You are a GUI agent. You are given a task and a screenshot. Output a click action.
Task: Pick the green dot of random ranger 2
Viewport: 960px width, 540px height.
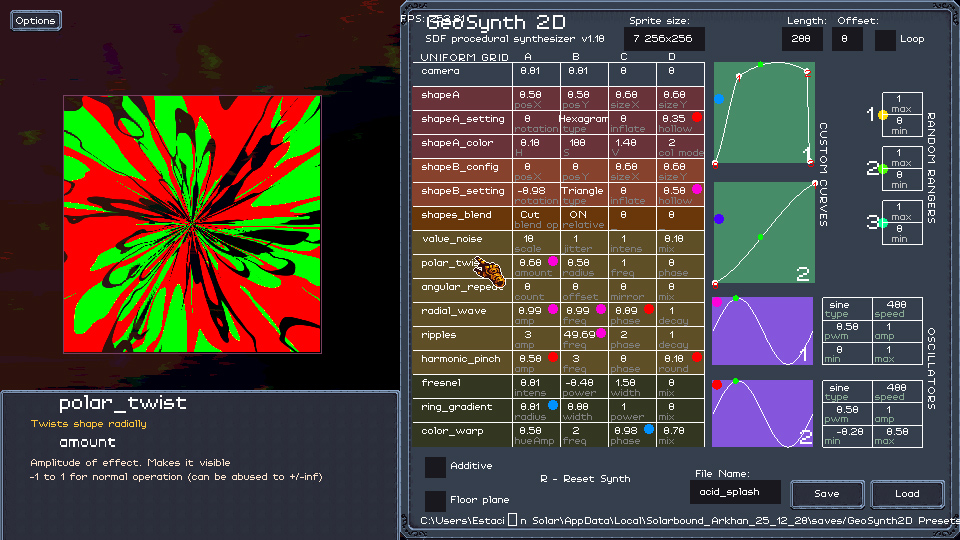click(x=883, y=169)
